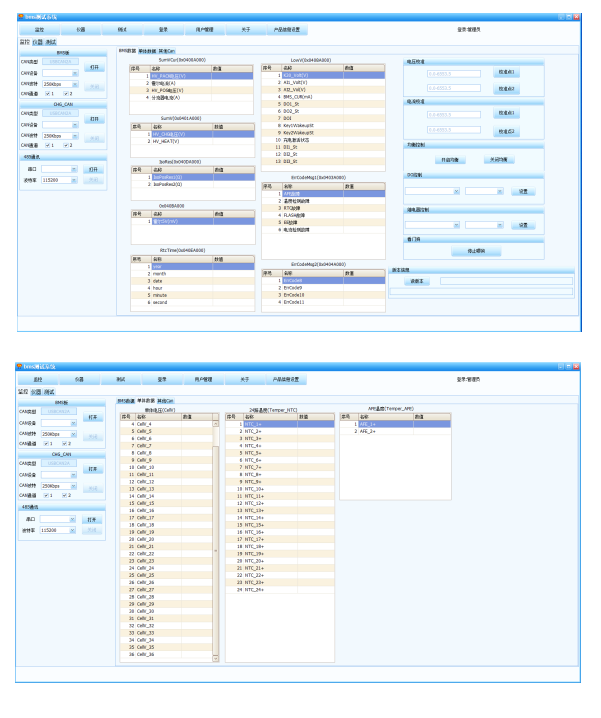Open the 用户管理 menu in the upper window
Screen dimensions: 601x718
204,30
